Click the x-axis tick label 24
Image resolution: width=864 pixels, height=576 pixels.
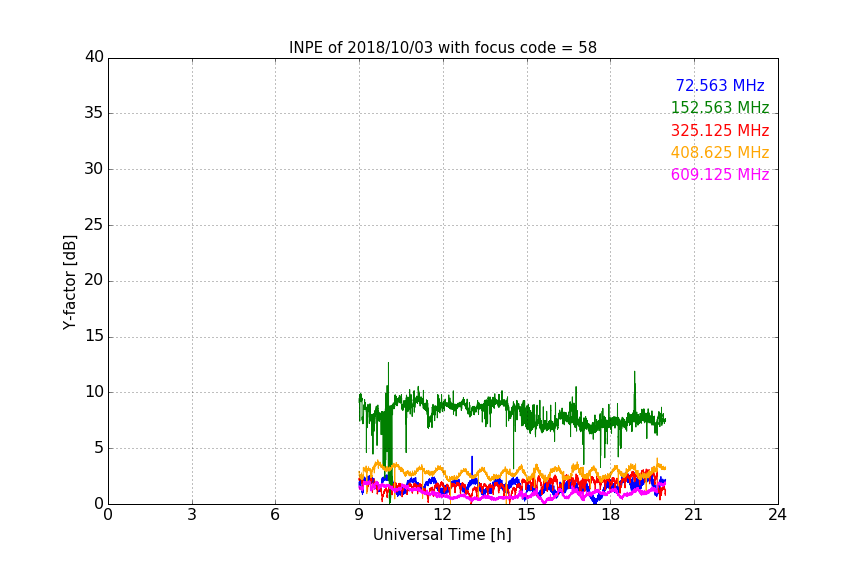[777, 515]
